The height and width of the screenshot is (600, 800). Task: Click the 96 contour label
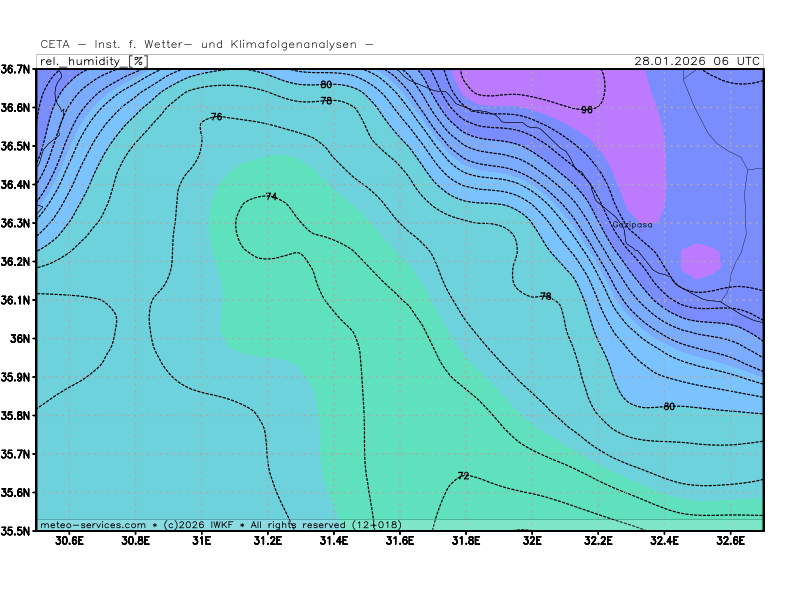click(x=587, y=109)
